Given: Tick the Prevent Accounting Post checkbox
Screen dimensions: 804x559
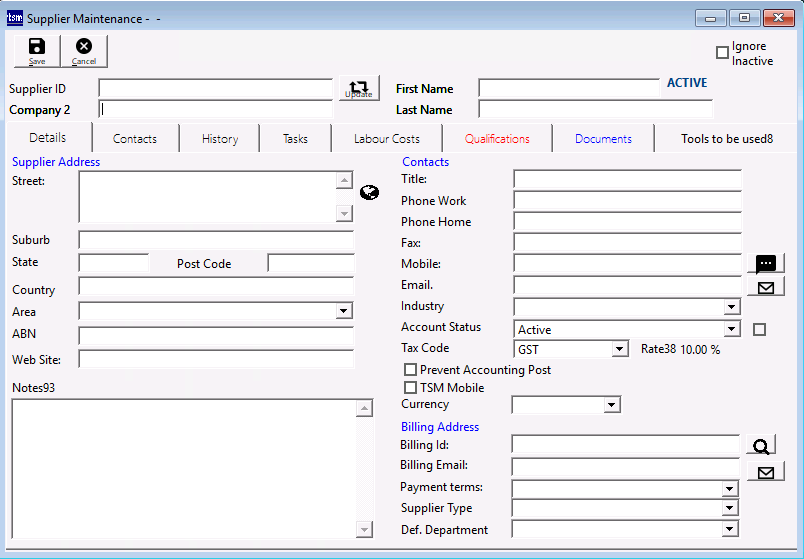Looking at the screenshot, I should tap(410, 370).
